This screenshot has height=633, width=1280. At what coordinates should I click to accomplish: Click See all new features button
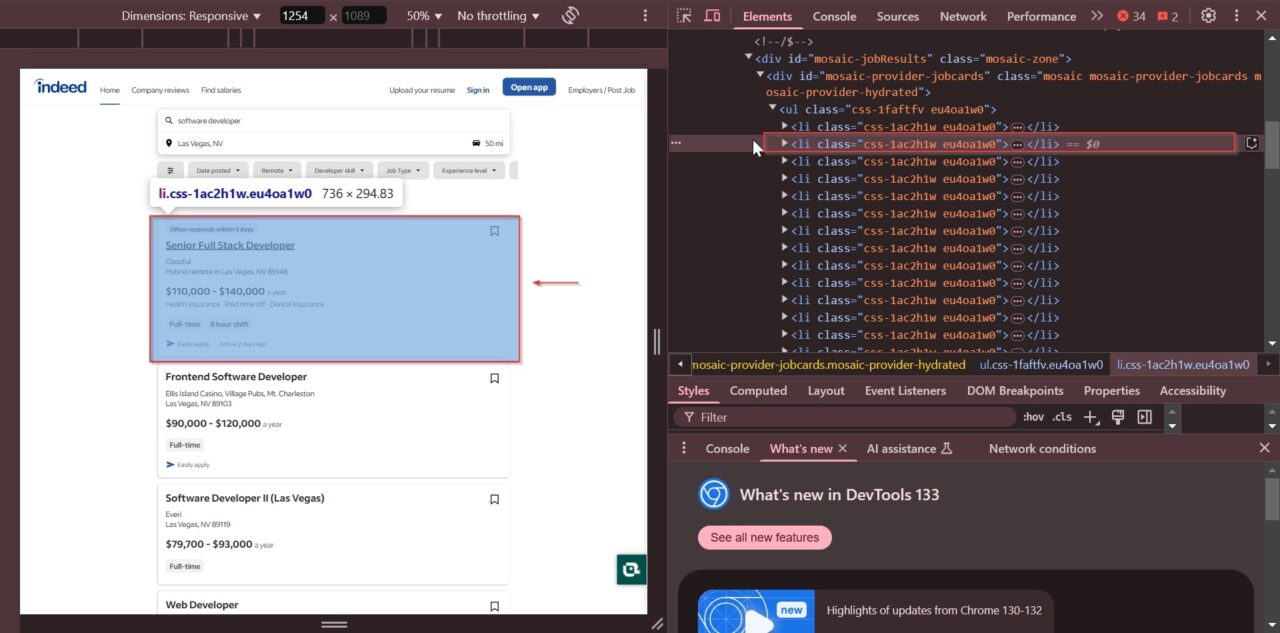tap(765, 537)
